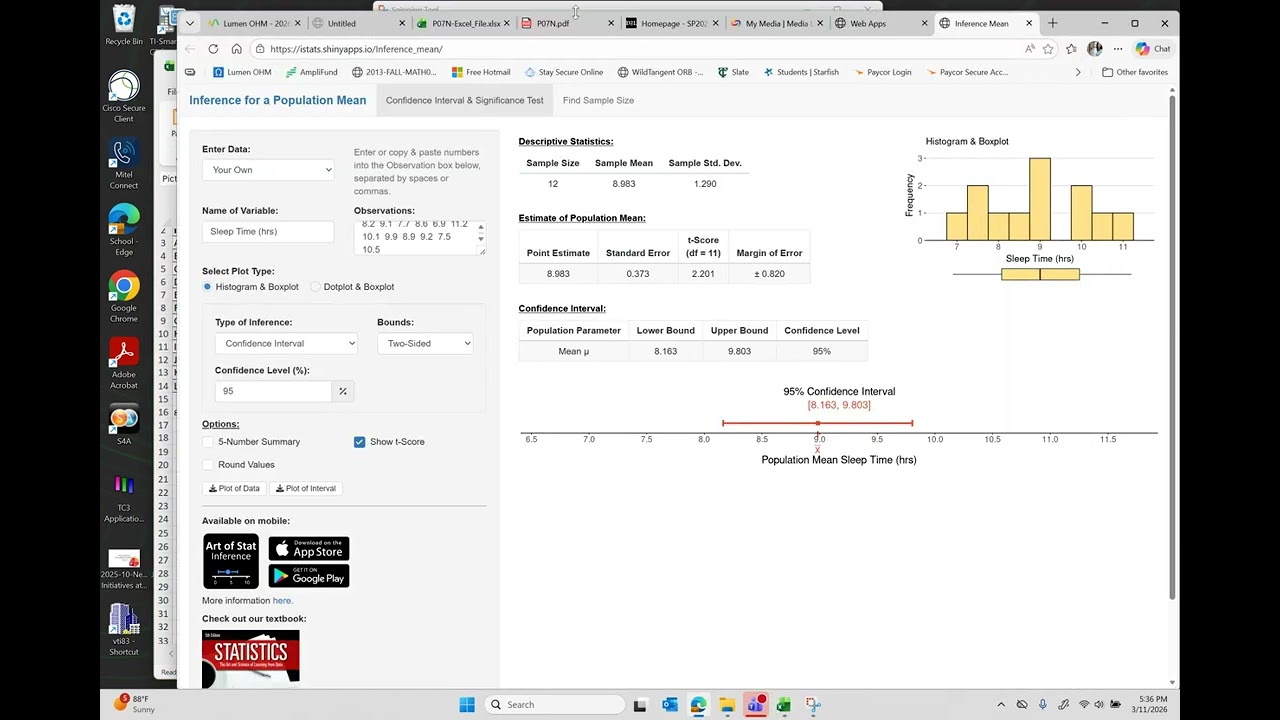Viewport: 1280px width, 720px height.
Task: Switch to the P07N-Excel_File.xlsx browser tab
Action: tap(464, 23)
